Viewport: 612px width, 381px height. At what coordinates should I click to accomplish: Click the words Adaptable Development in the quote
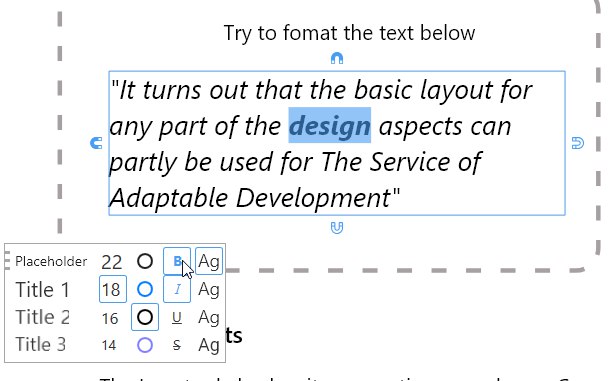click(250, 198)
